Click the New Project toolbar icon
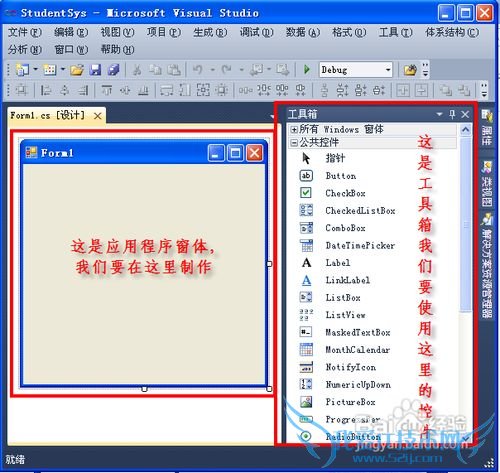 (22, 70)
